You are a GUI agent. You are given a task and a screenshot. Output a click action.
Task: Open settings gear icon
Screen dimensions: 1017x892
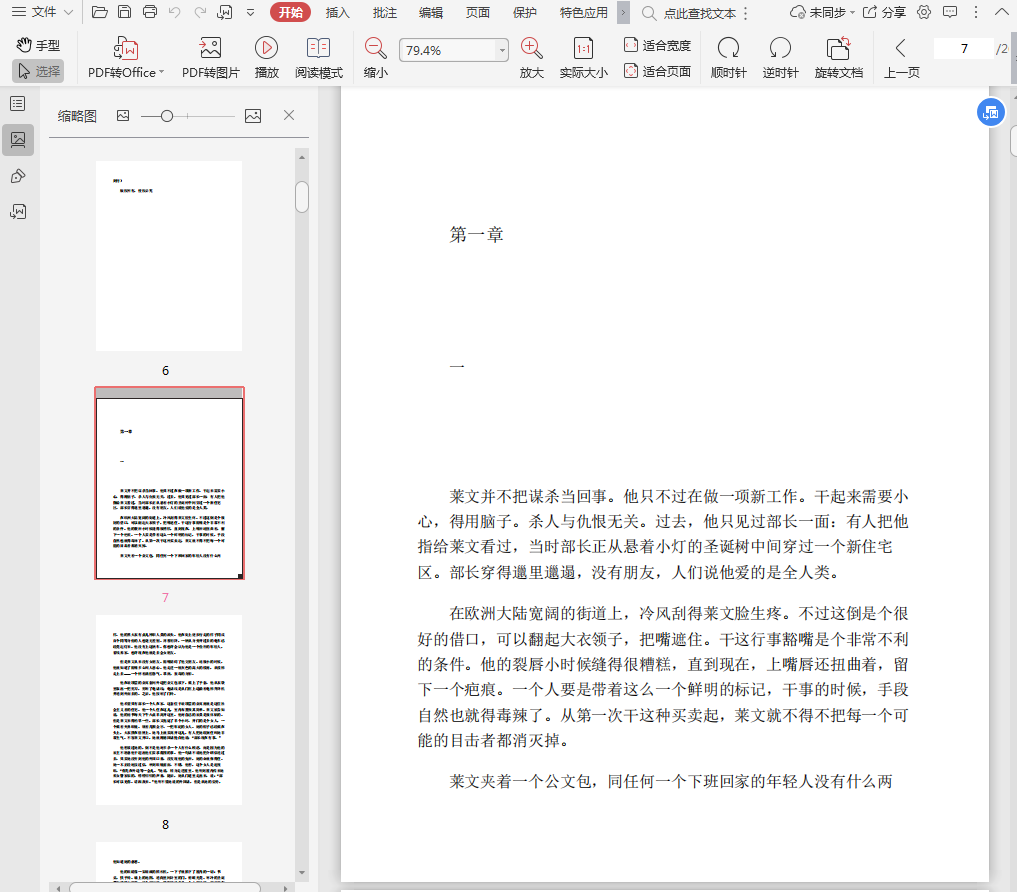coord(924,12)
